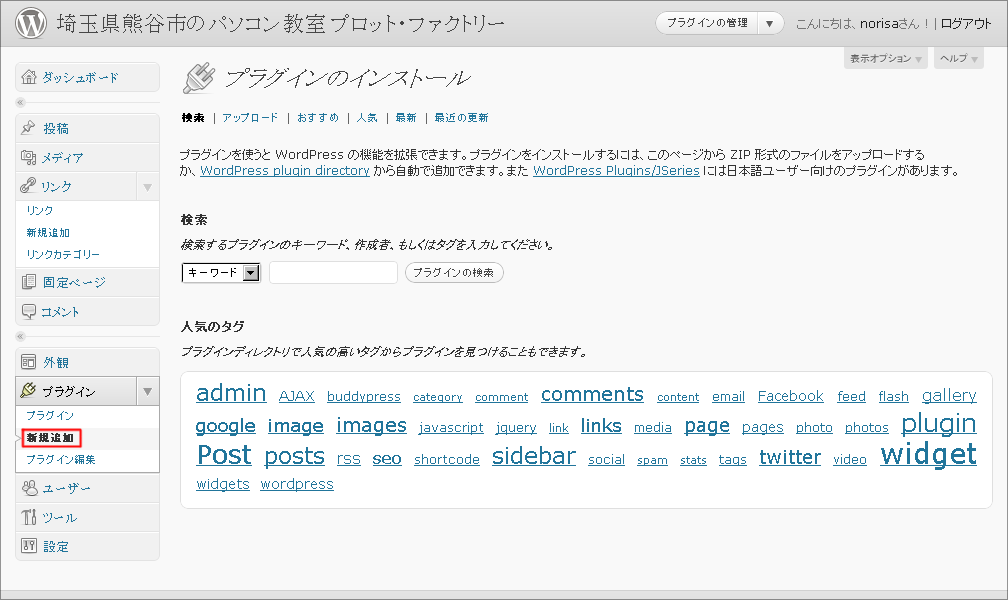Screen dimensions: 1008x600
Task: Click the shortcode tag link
Action: [x=447, y=459]
